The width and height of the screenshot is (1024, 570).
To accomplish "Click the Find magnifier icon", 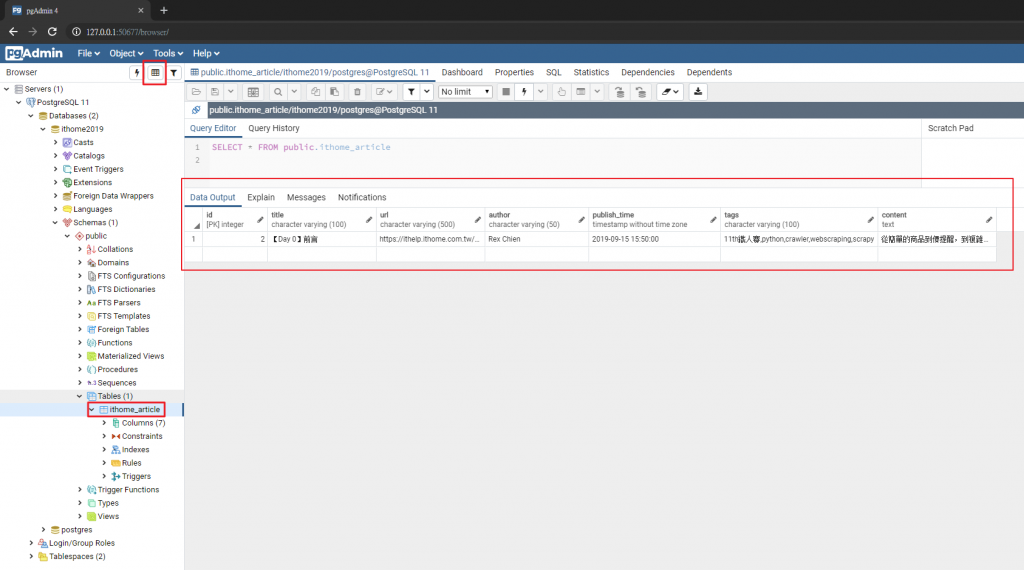I will click(278, 92).
